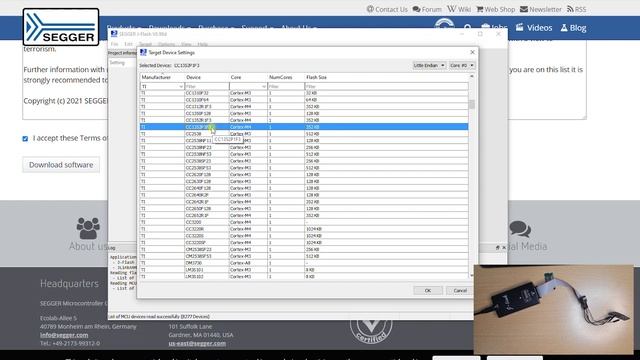Click the device list scrollbar down arrow
Screen dimensions: 640x360
[x=472, y=276]
